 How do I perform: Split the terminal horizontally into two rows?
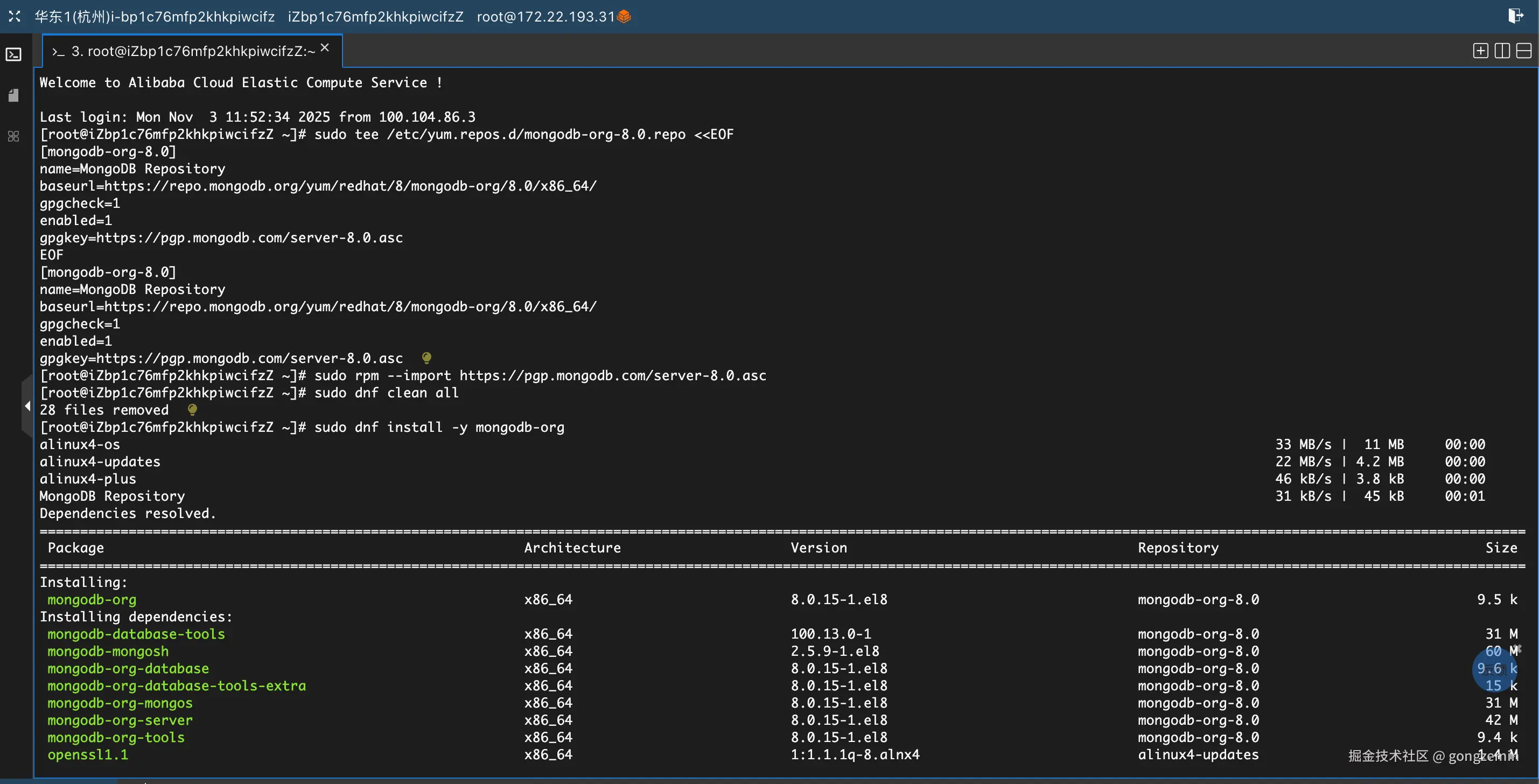[1523, 51]
